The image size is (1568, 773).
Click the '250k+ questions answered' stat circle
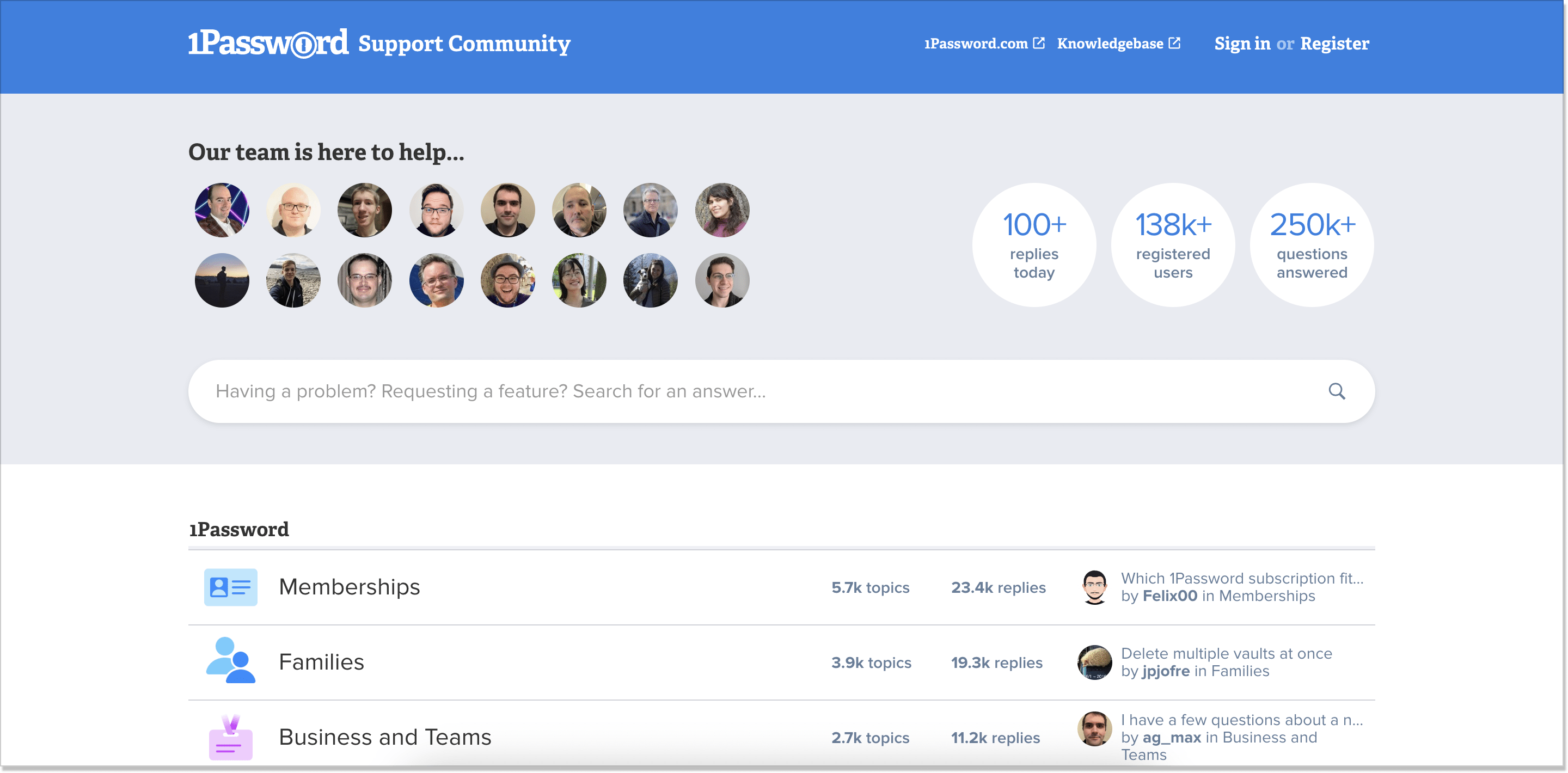click(x=1311, y=244)
